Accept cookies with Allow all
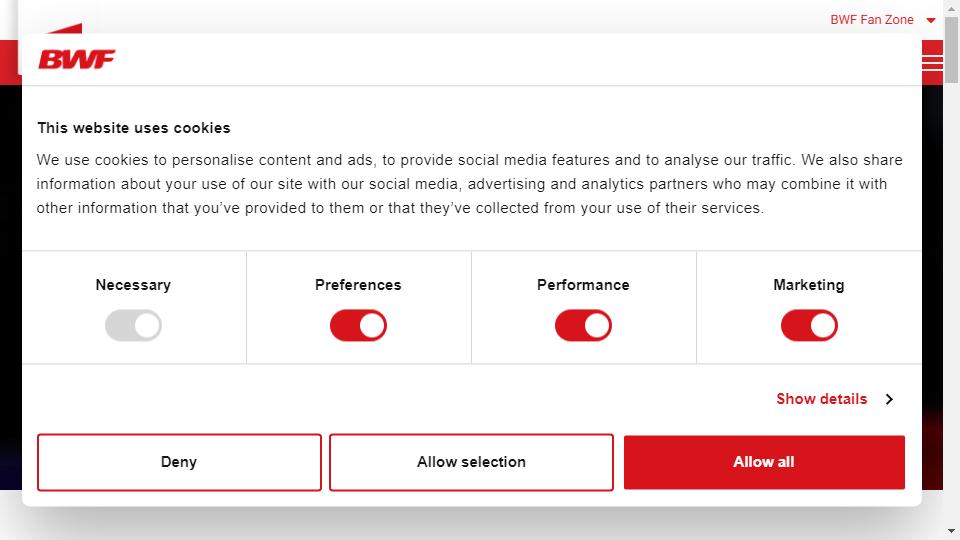Screen dimensions: 960x540 764,462
